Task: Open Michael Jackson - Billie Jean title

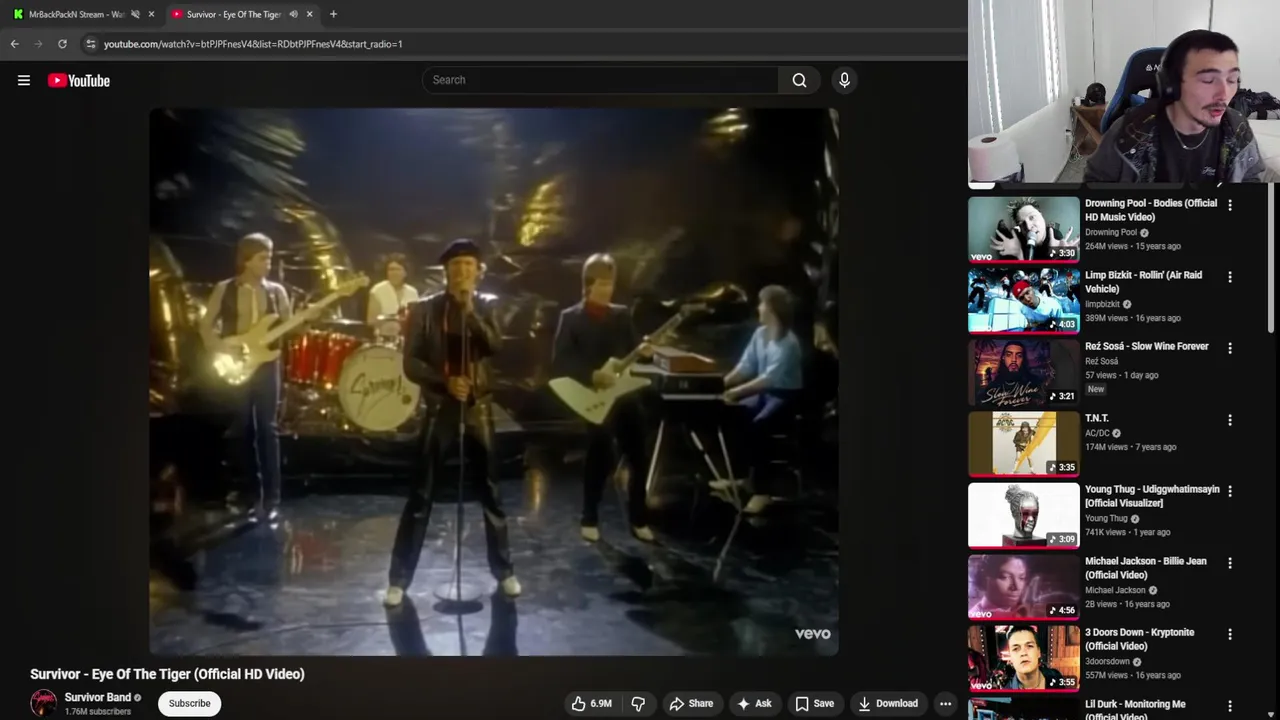Action: [x=1146, y=568]
